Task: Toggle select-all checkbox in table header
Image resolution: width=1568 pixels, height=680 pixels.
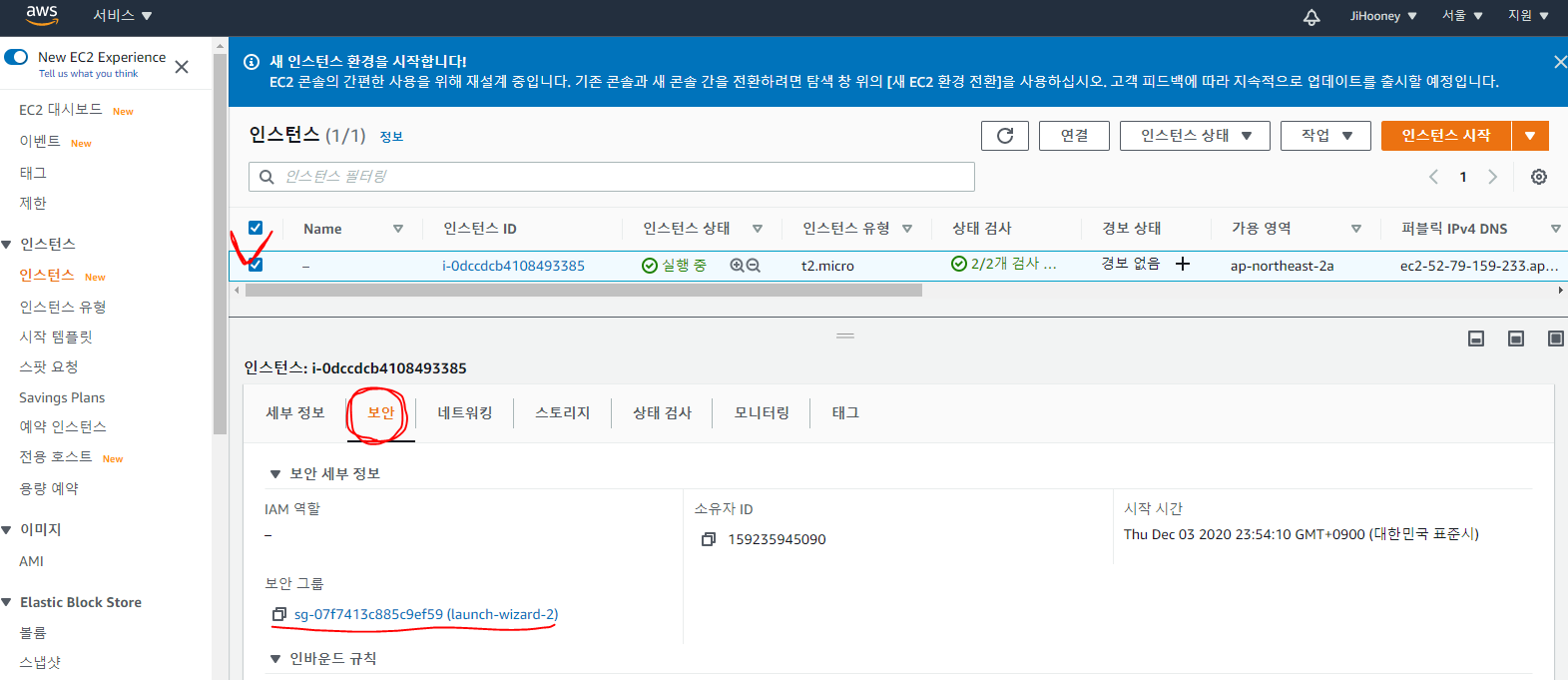Action: coord(256,228)
